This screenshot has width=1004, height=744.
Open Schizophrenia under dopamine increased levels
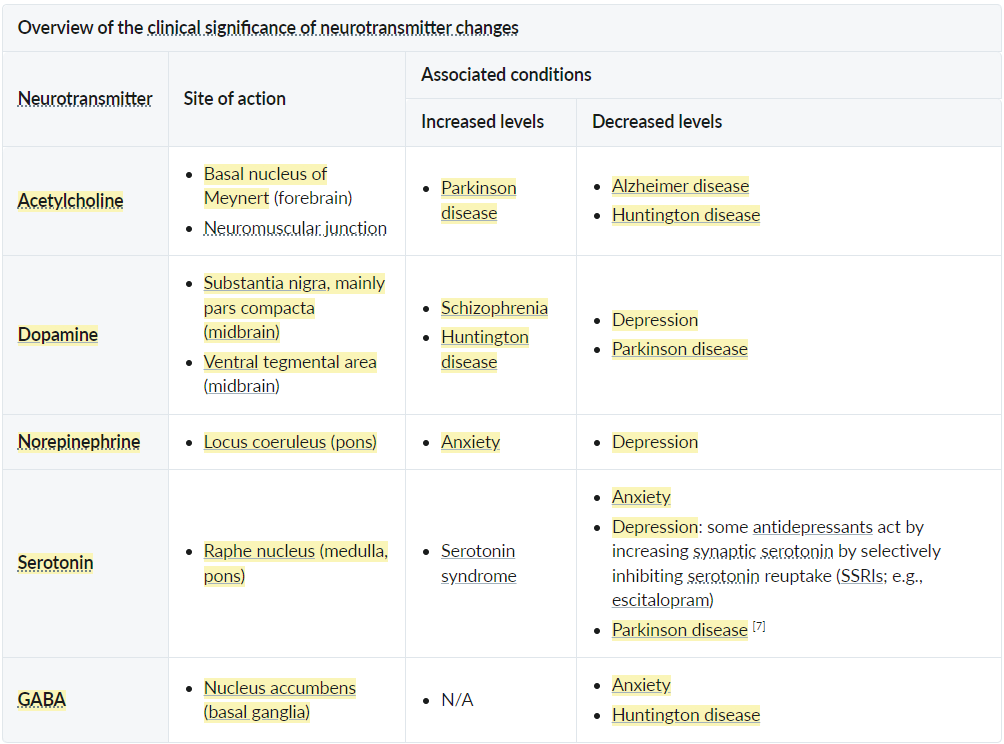tap(494, 308)
